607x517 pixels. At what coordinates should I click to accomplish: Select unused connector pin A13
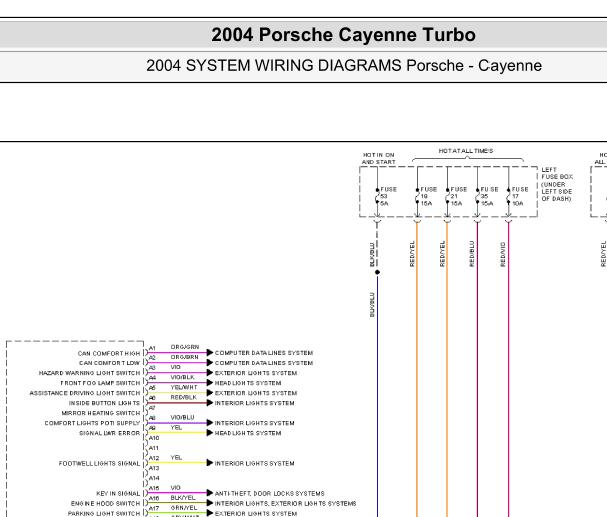click(x=154, y=468)
